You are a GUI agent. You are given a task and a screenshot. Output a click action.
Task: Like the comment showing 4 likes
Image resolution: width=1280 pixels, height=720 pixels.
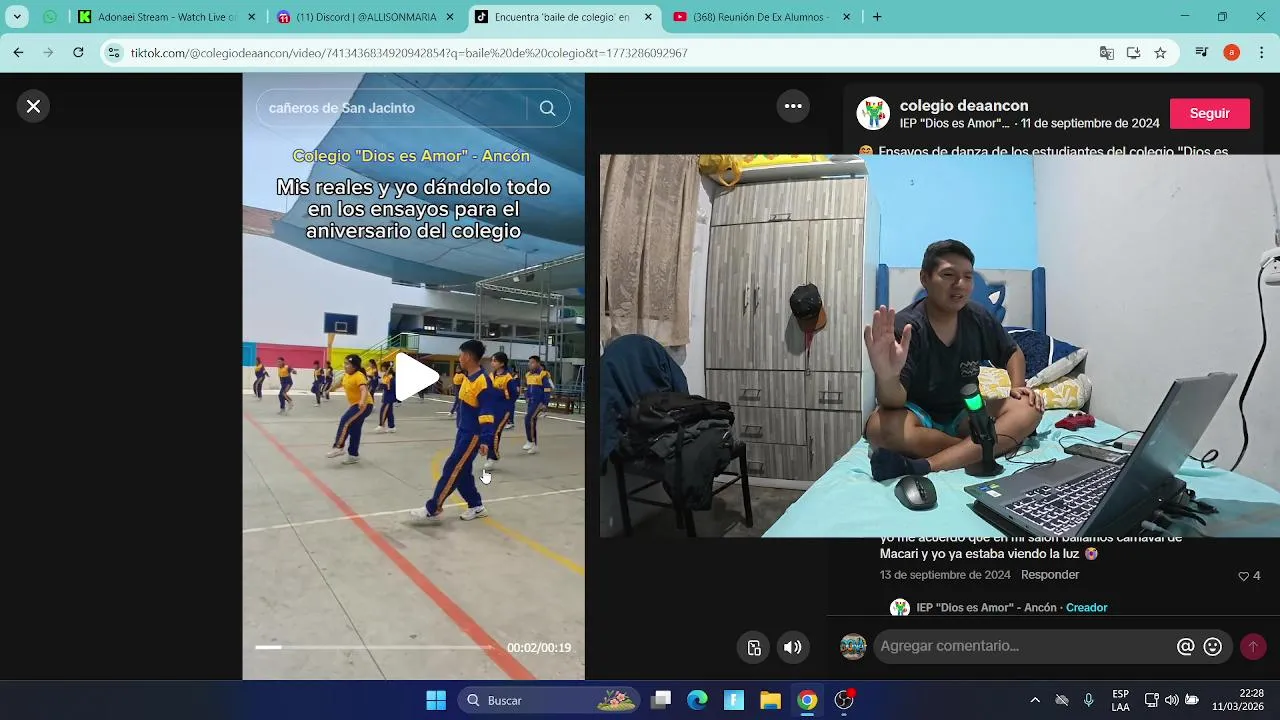(x=1244, y=576)
